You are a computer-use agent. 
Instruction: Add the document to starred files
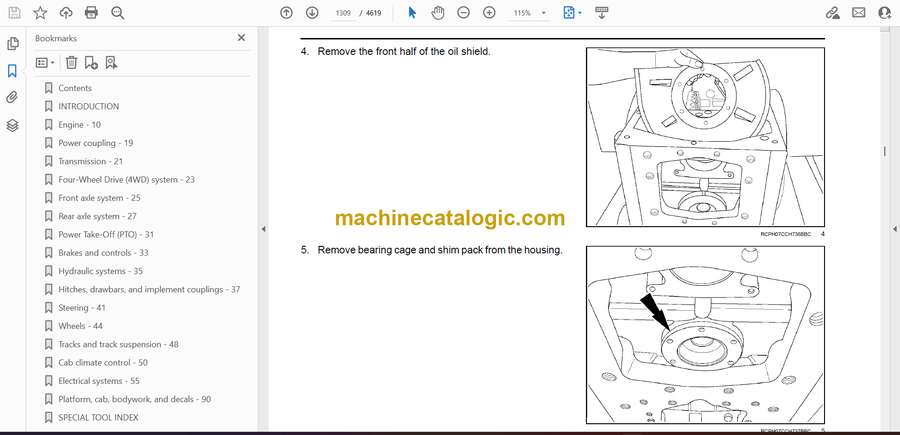(40, 13)
